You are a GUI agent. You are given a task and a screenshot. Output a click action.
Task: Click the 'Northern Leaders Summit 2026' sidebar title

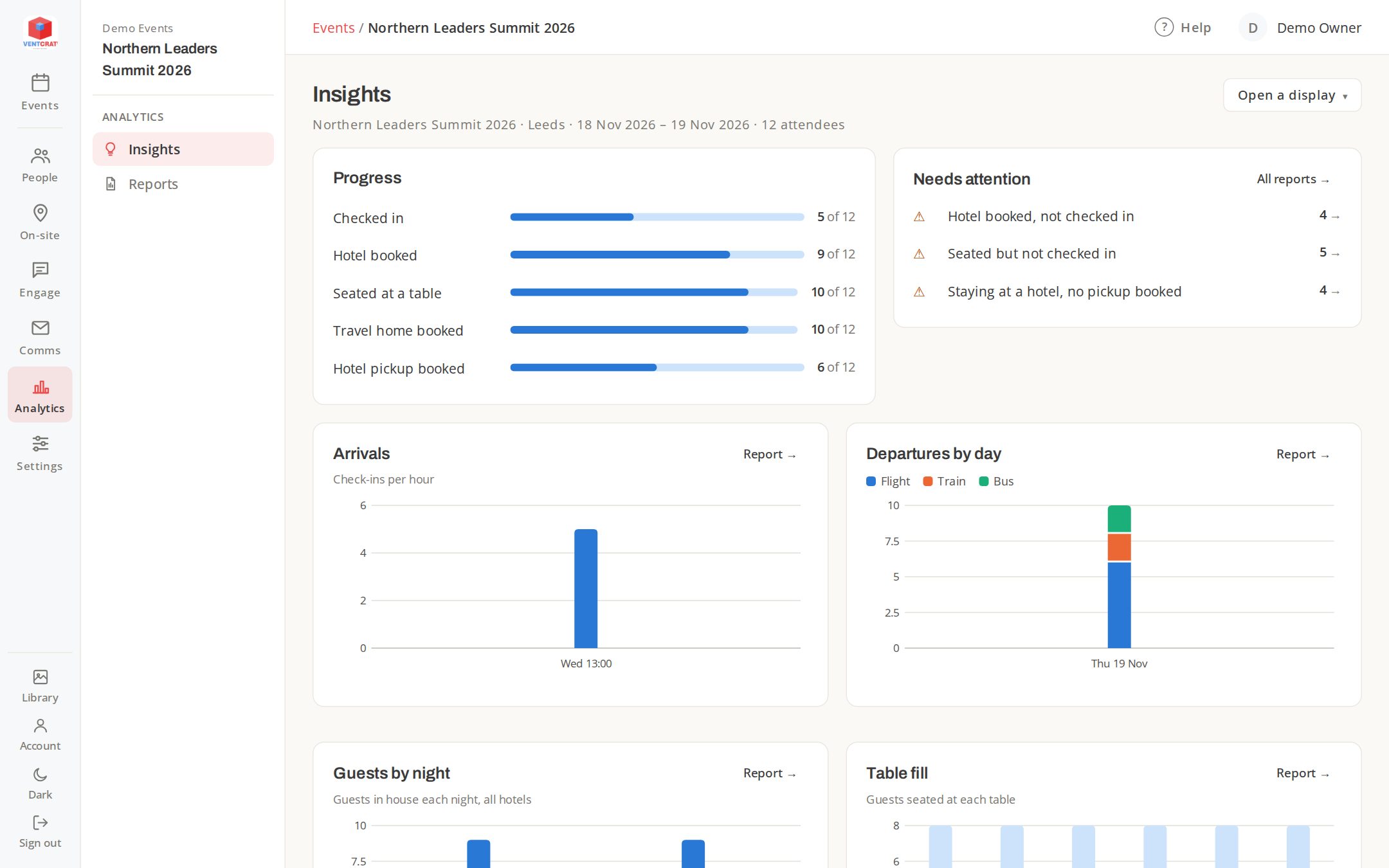tap(159, 59)
